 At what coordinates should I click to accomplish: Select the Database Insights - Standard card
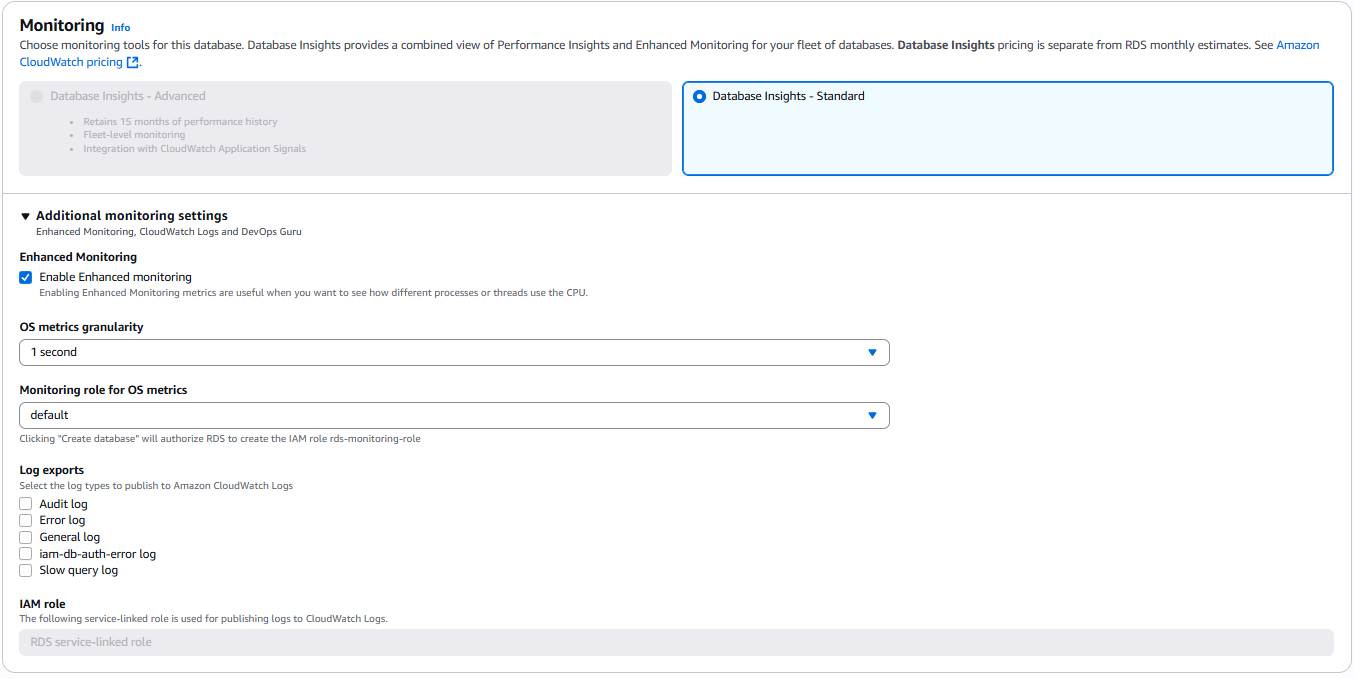pos(1007,128)
